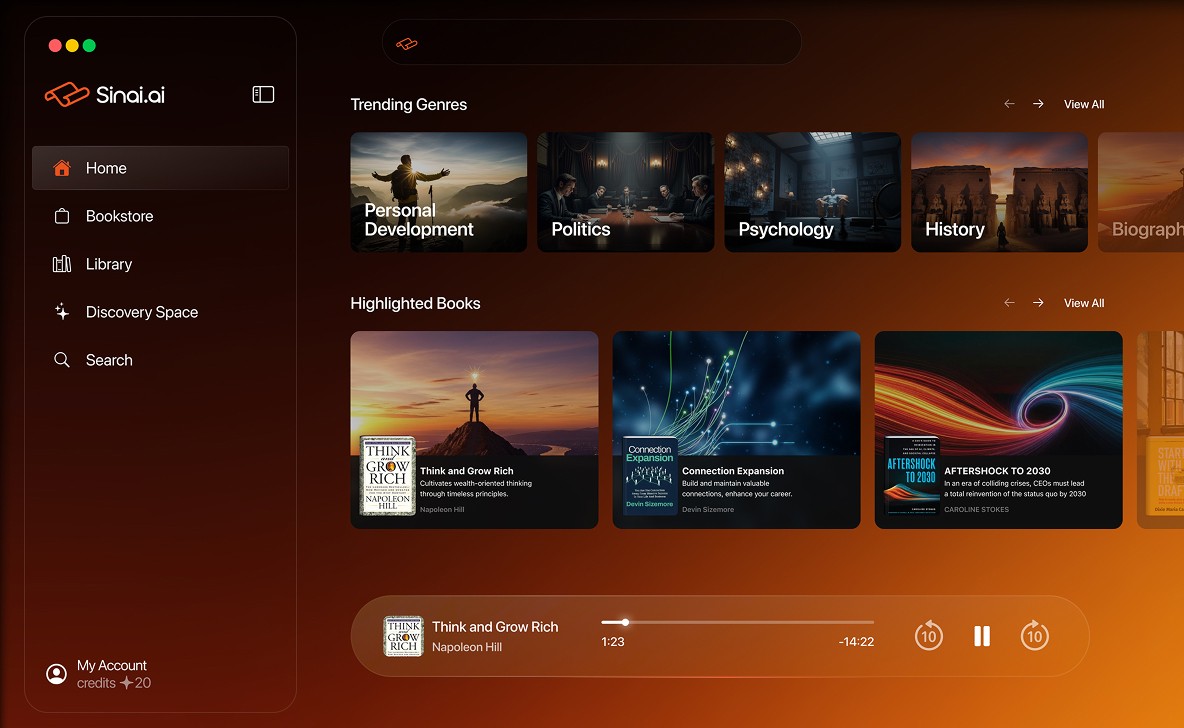Rewind 10 seconds
Viewport: 1184px width, 728px height.
click(929, 636)
